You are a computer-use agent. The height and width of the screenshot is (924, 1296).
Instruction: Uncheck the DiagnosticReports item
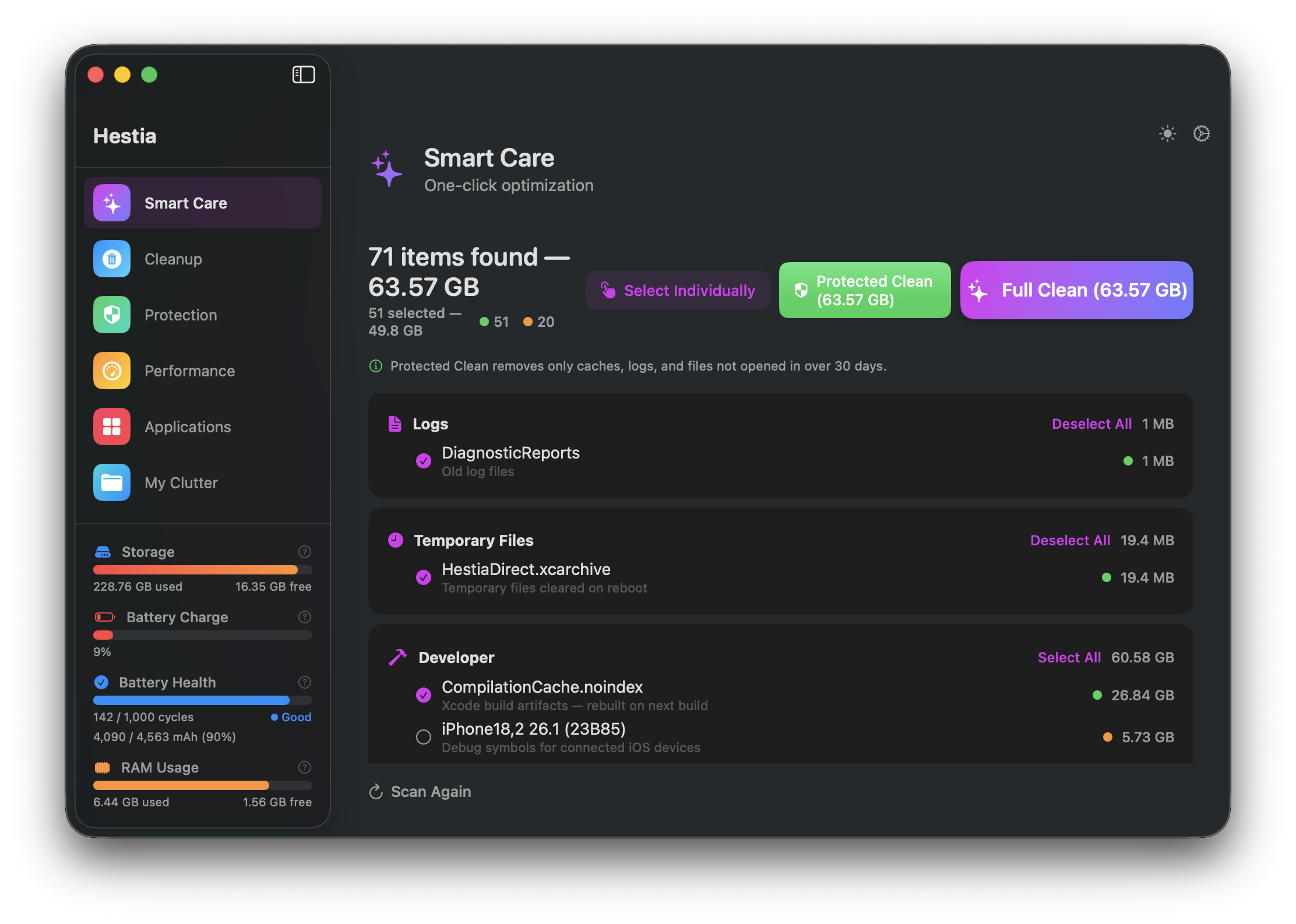click(x=424, y=461)
